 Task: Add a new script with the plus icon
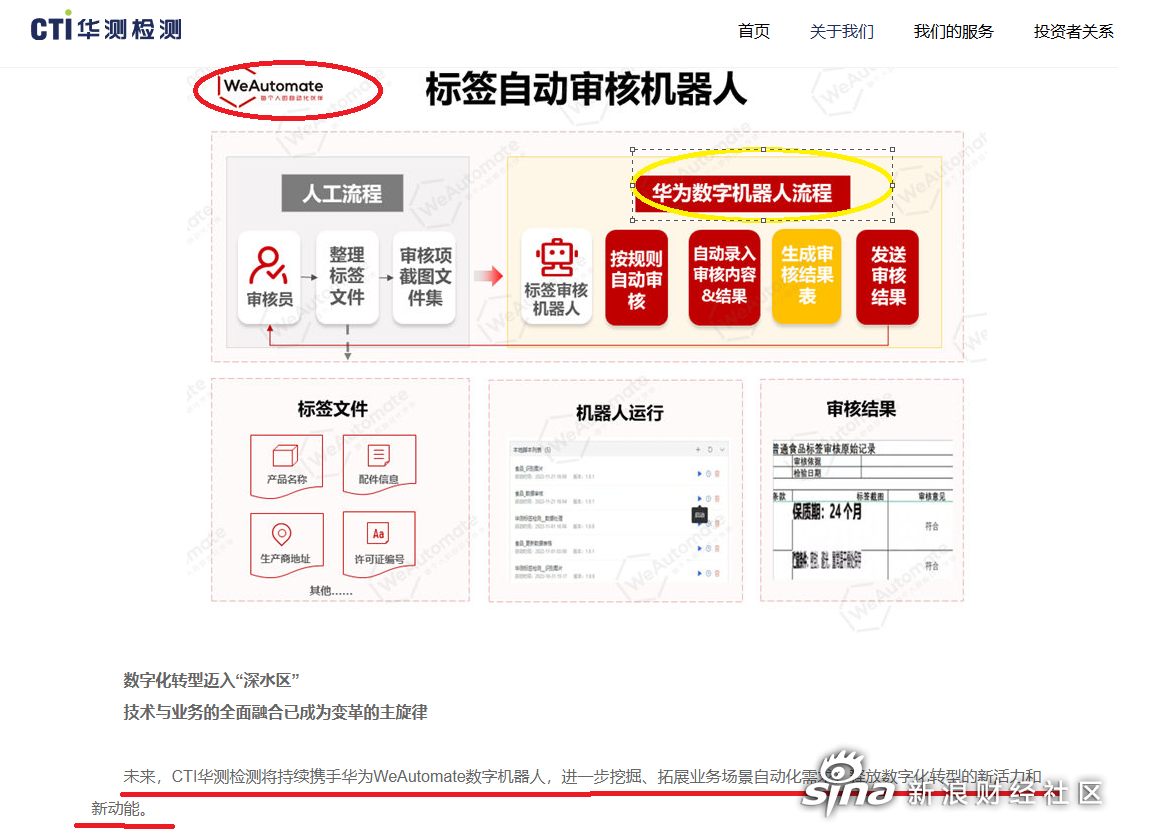[x=698, y=449]
